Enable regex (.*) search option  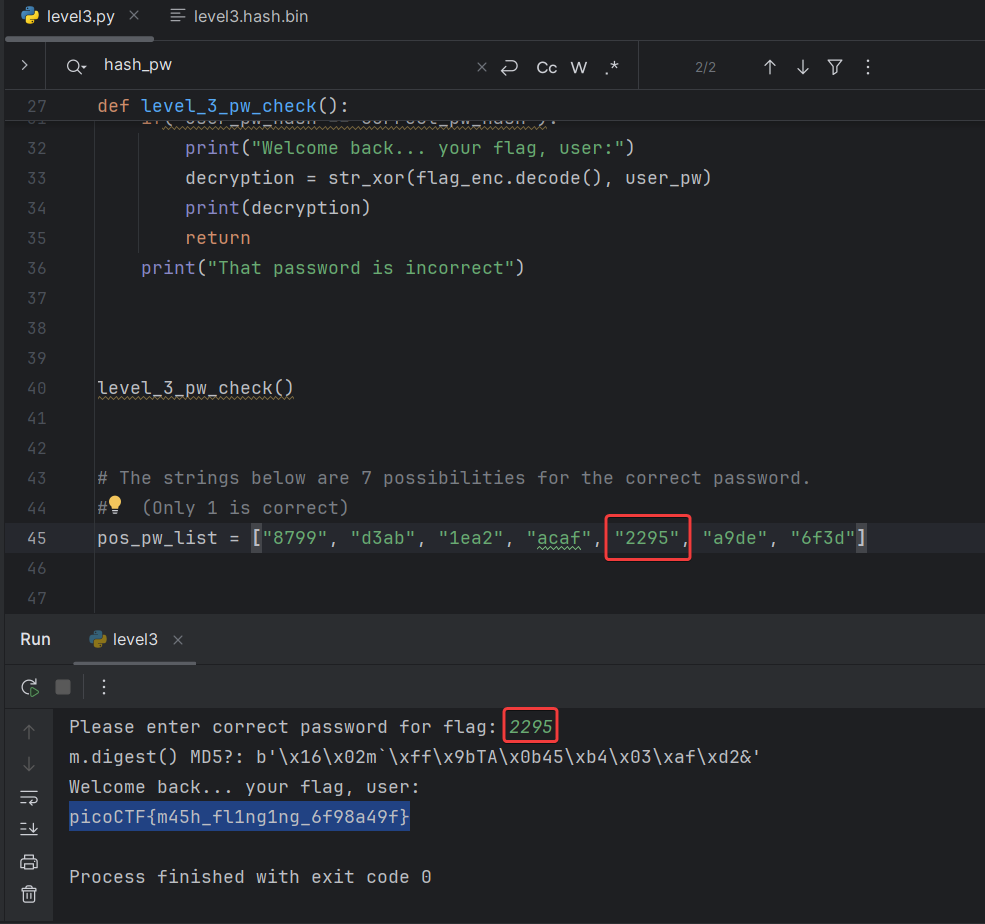pyautogui.click(x=611, y=67)
